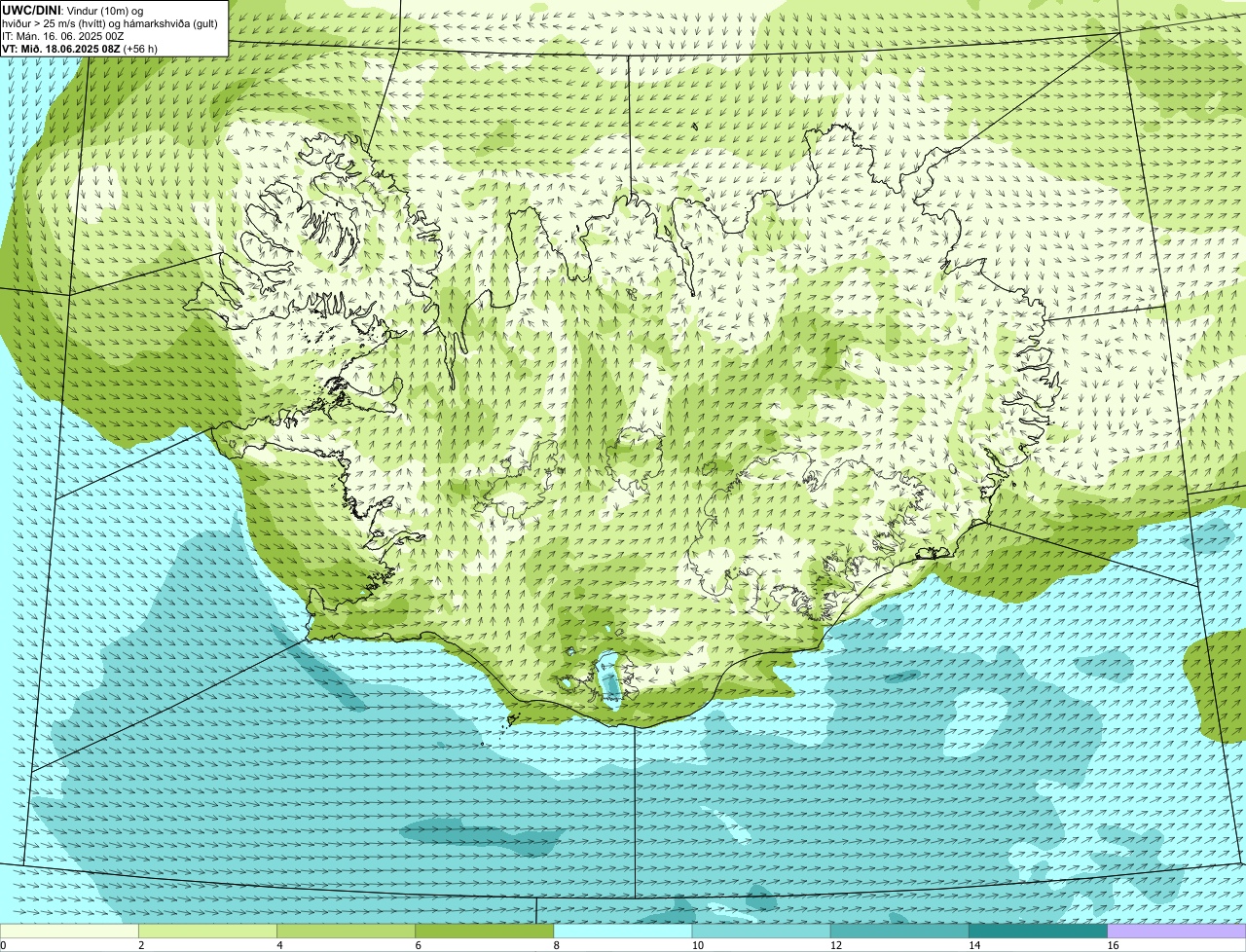
Task: Click the '10' label on the wind scale
Action: [697, 945]
